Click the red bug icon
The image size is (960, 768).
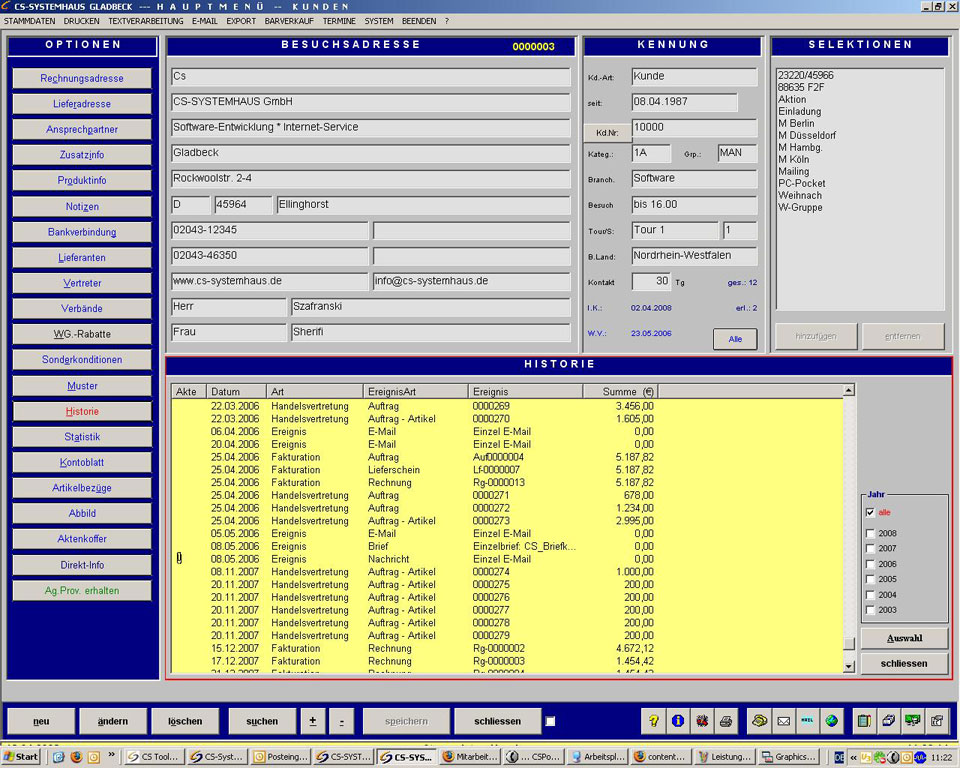tap(703, 721)
